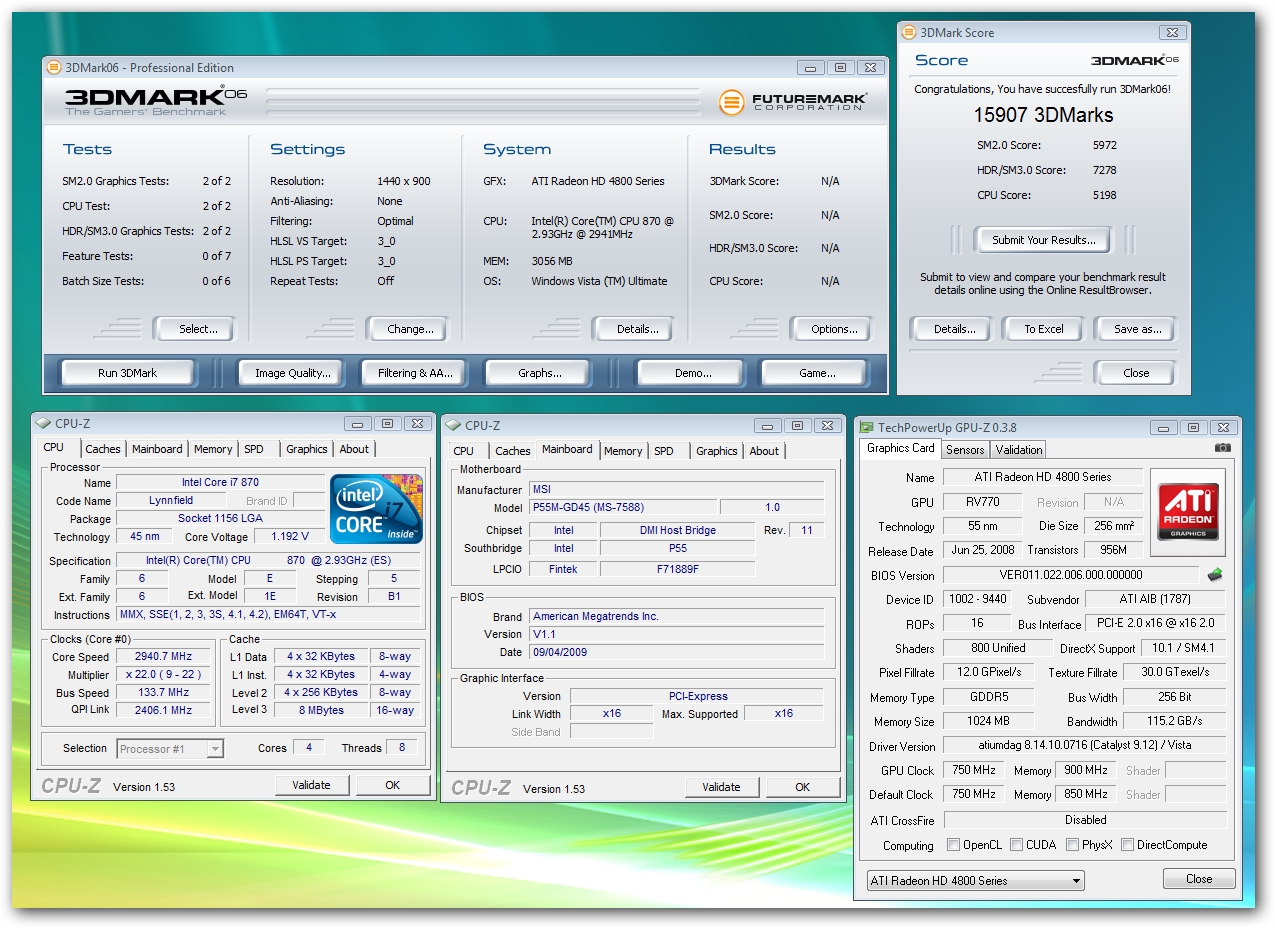Click the Driver Version field in GPU-Z
The width and height of the screenshot is (1275, 928).
click(1085, 745)
